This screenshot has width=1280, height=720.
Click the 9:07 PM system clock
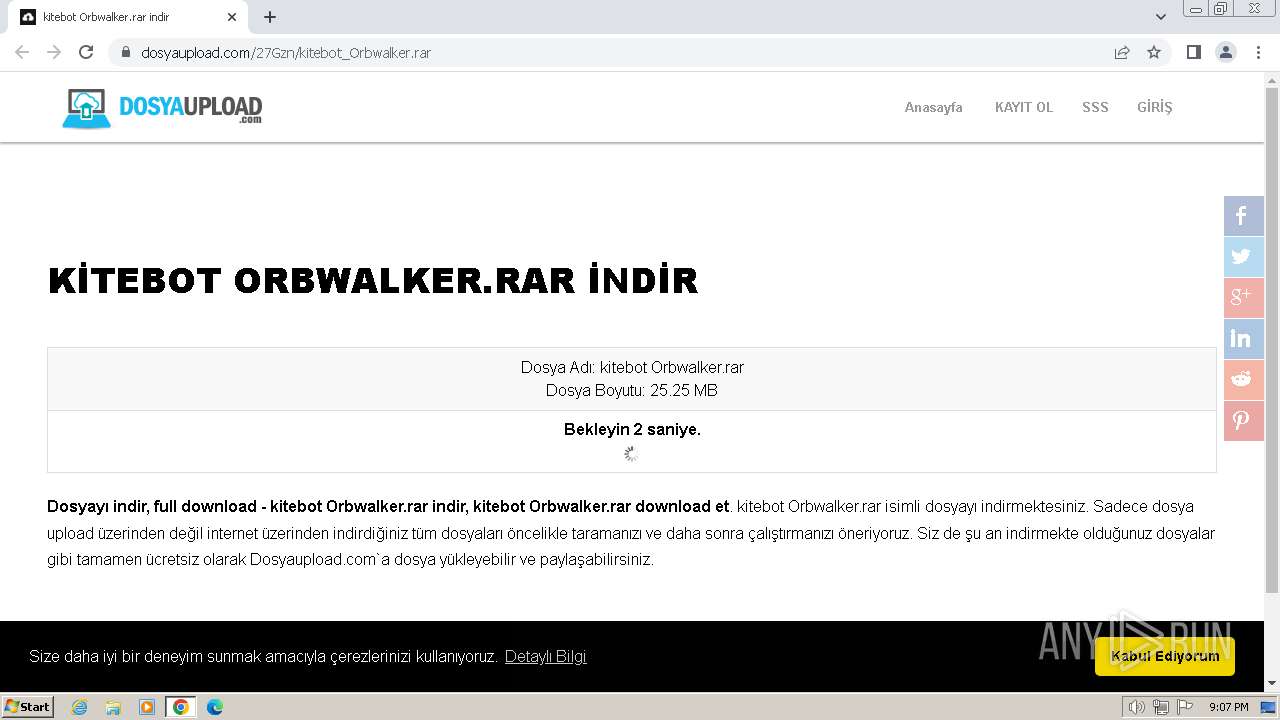click(x=1228, y=707)
